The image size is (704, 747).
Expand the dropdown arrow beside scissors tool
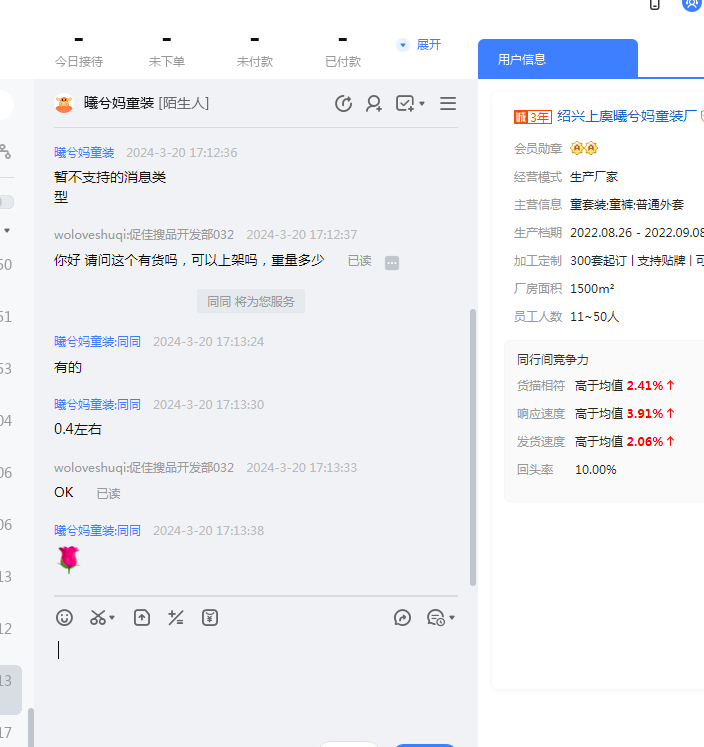[112, 619]
